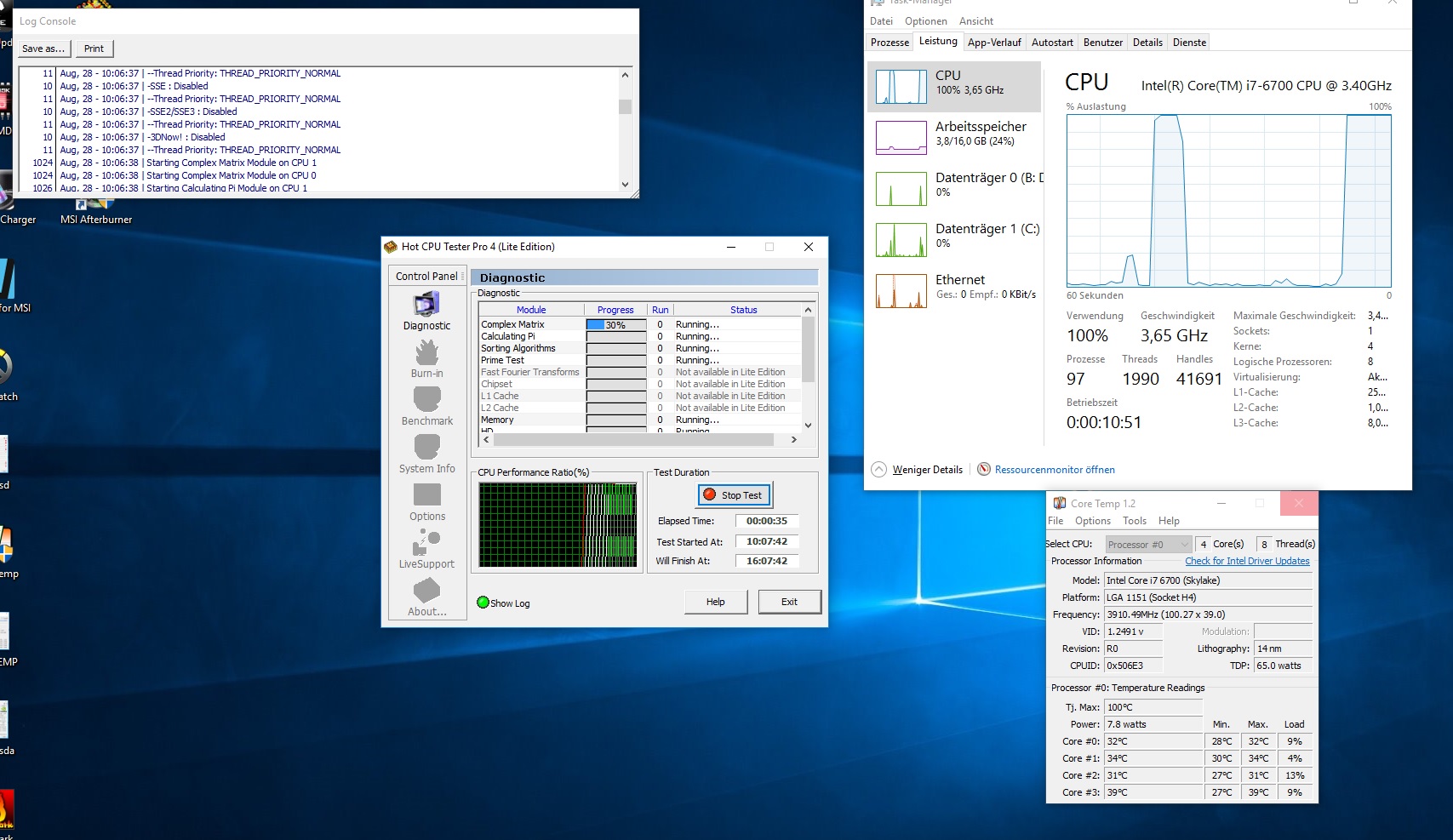Exit Hot CPU Tester Pro
1453x840 pixels.
790,602
